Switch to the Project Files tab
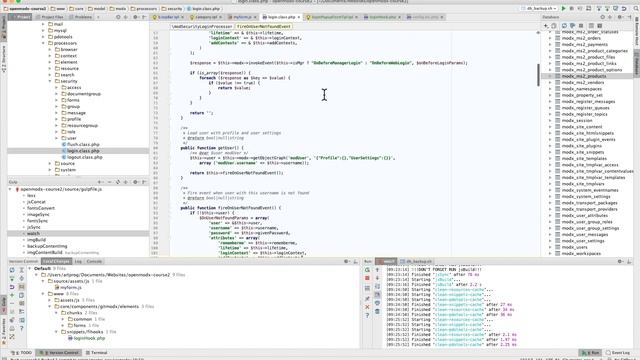This screenshot has width=640, height=360. [49, 17]
